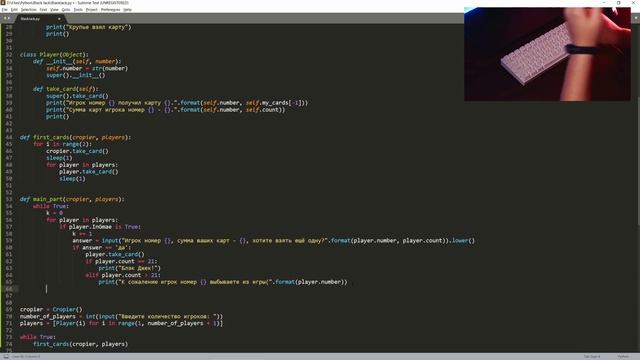
Task: Open the File menu
Action: coord(4,9)
